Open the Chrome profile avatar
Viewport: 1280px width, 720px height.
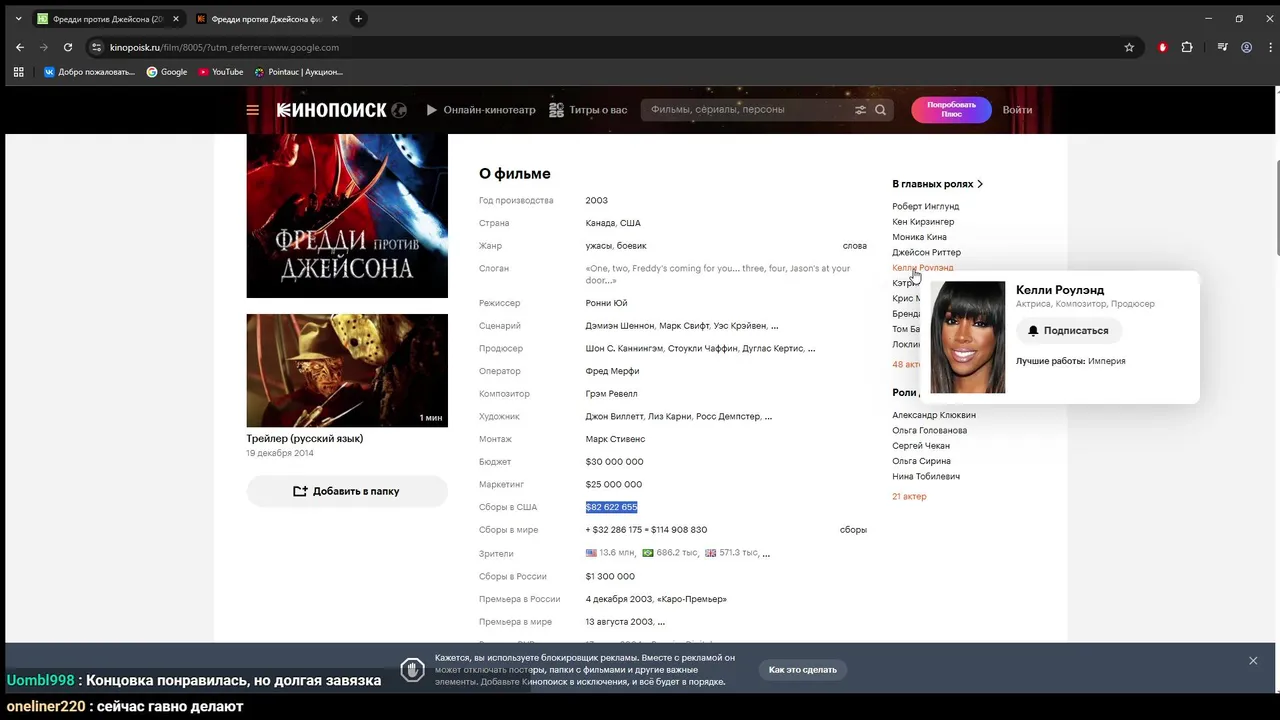click(1246, 47)
